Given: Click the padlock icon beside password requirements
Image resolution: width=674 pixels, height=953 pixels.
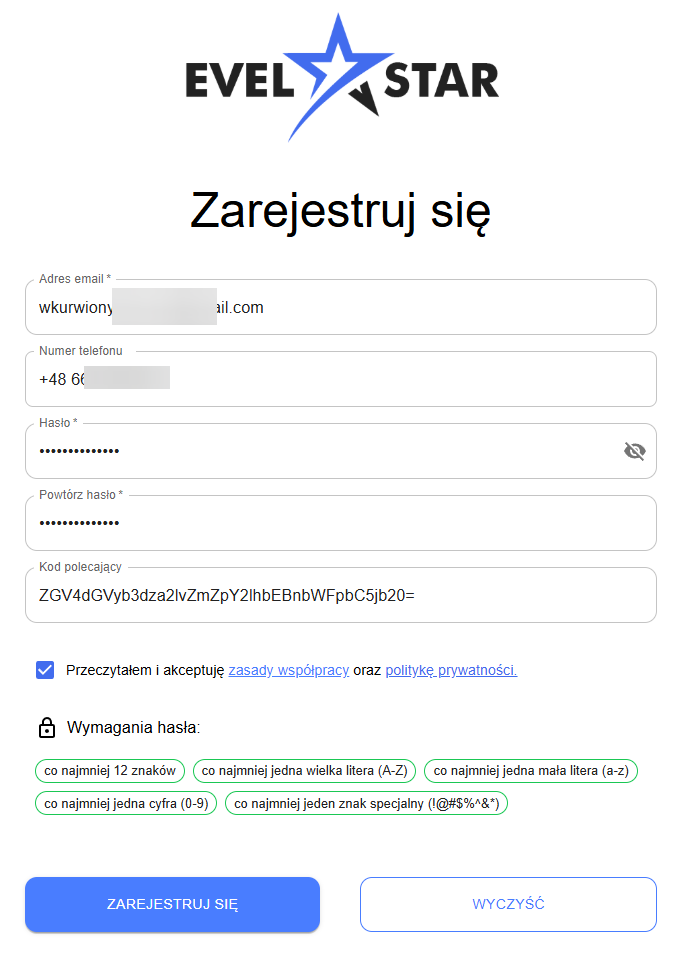Looking at the screenshot, I should [46, 728].
